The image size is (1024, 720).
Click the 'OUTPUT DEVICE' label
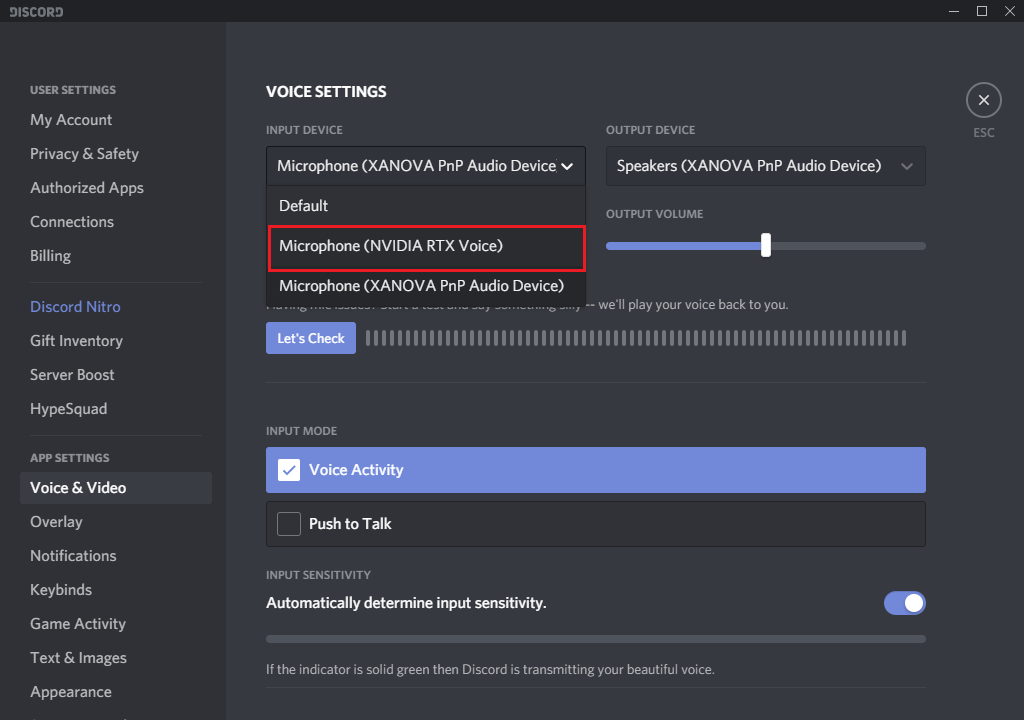point(650,130)
